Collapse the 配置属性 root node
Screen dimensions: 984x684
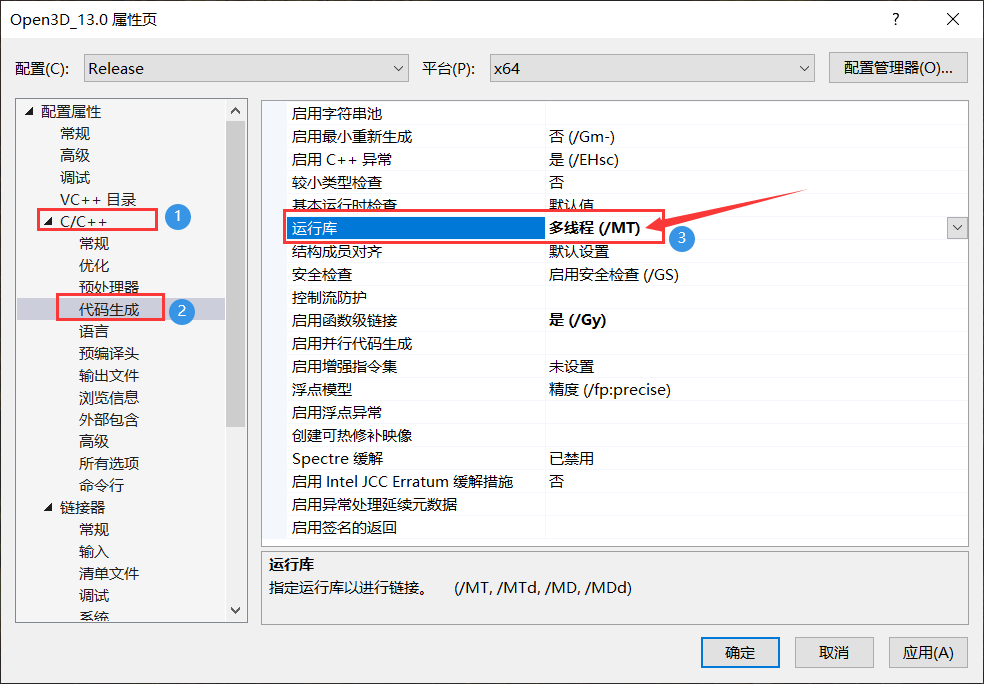[29, 111]
